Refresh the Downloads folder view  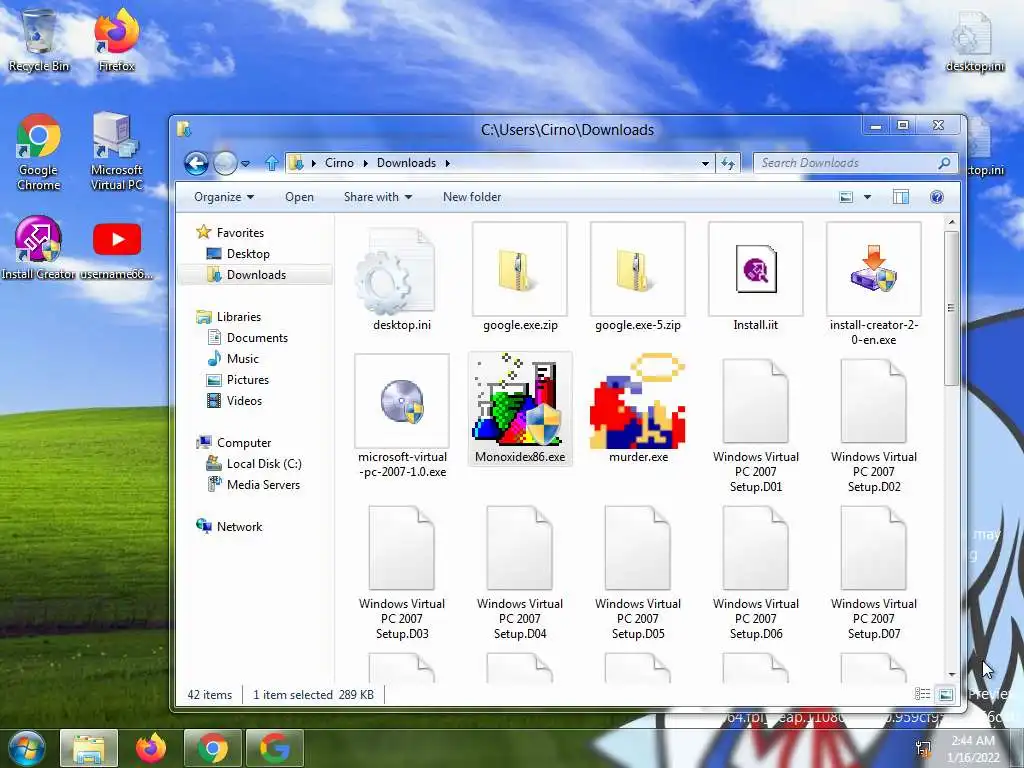tap(728, 163)
